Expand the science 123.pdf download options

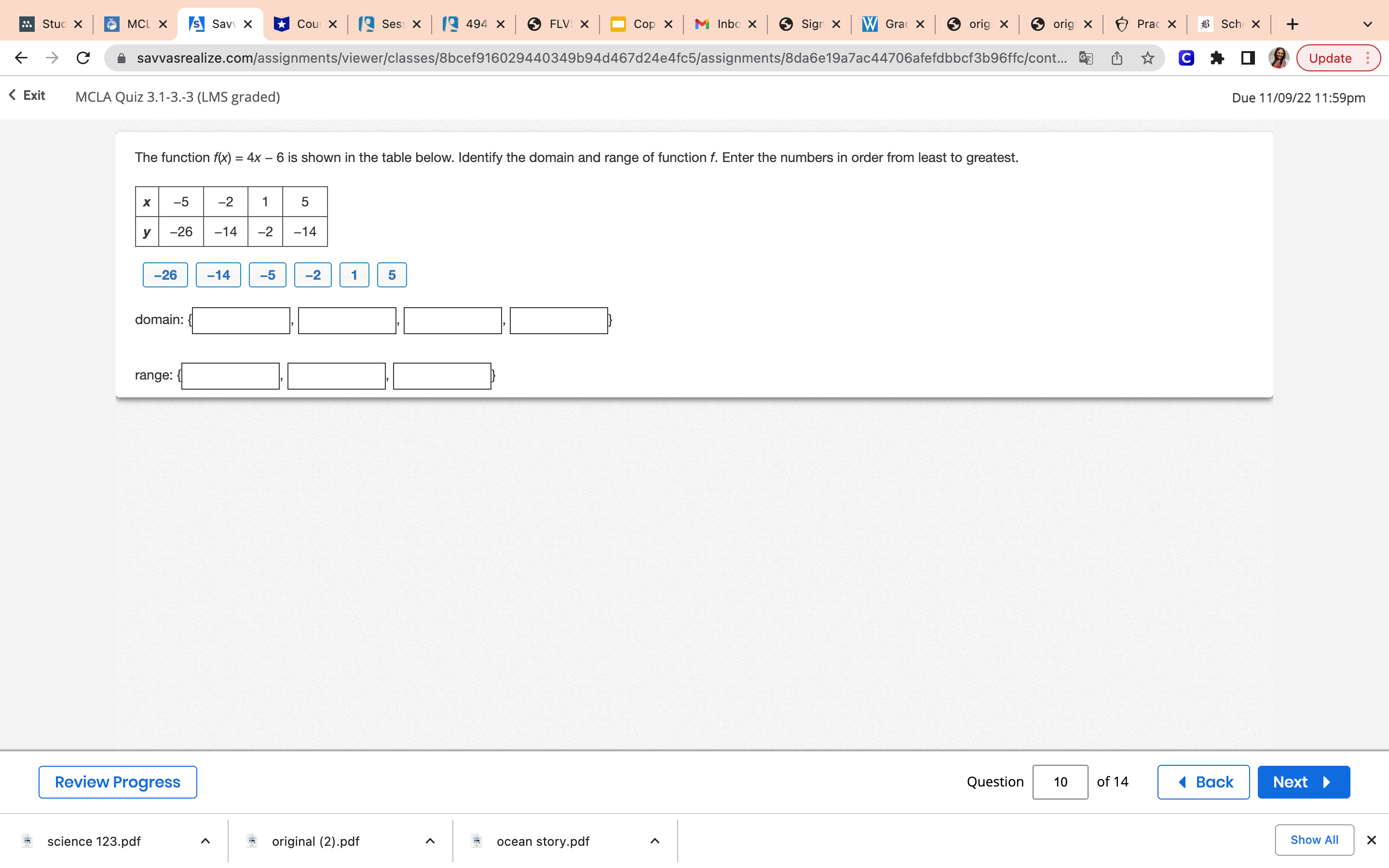[x=205, y=841]
